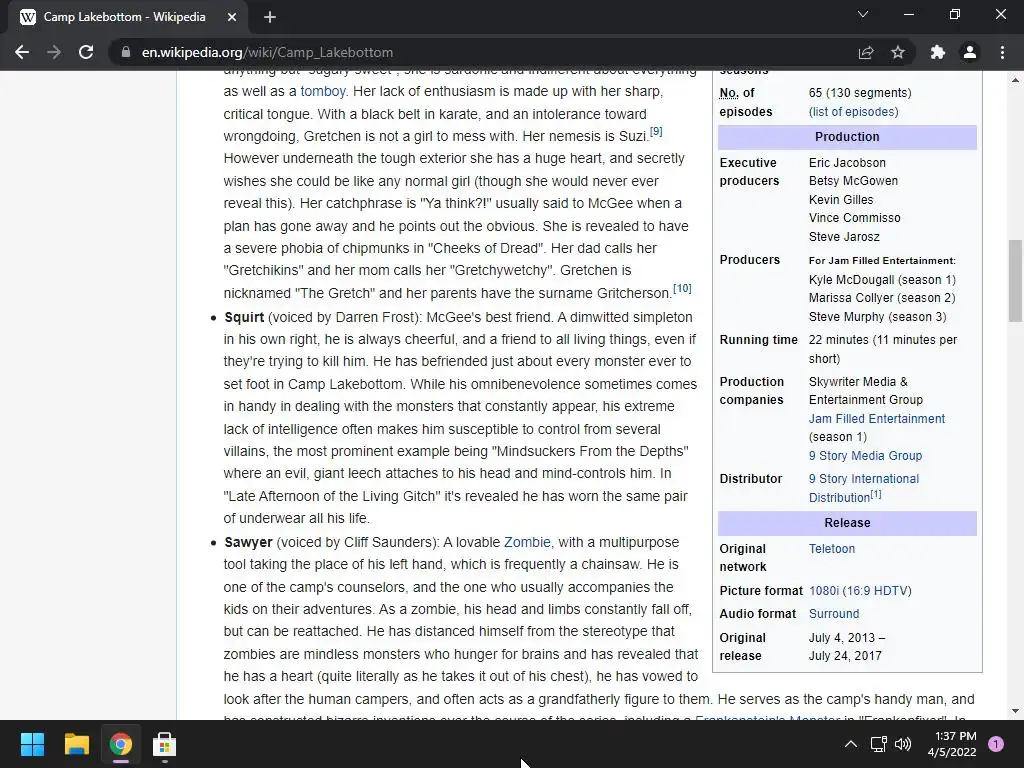Open the Extensions puzzle icon

(x=938, y=52)
